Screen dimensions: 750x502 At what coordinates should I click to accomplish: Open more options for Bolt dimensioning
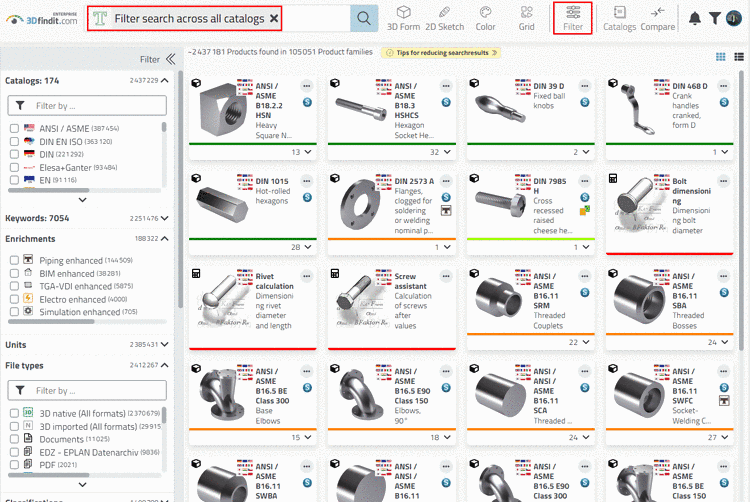724,181
